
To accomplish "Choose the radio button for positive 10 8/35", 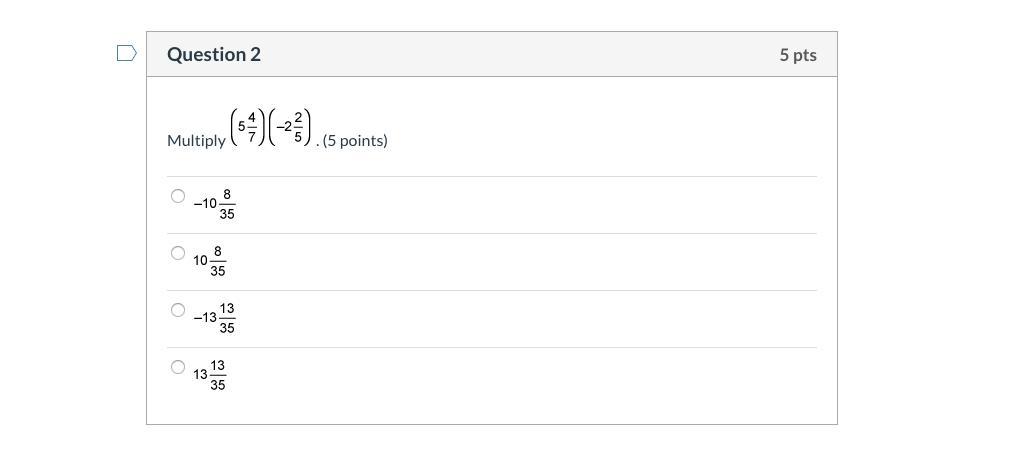I will 178,253.
